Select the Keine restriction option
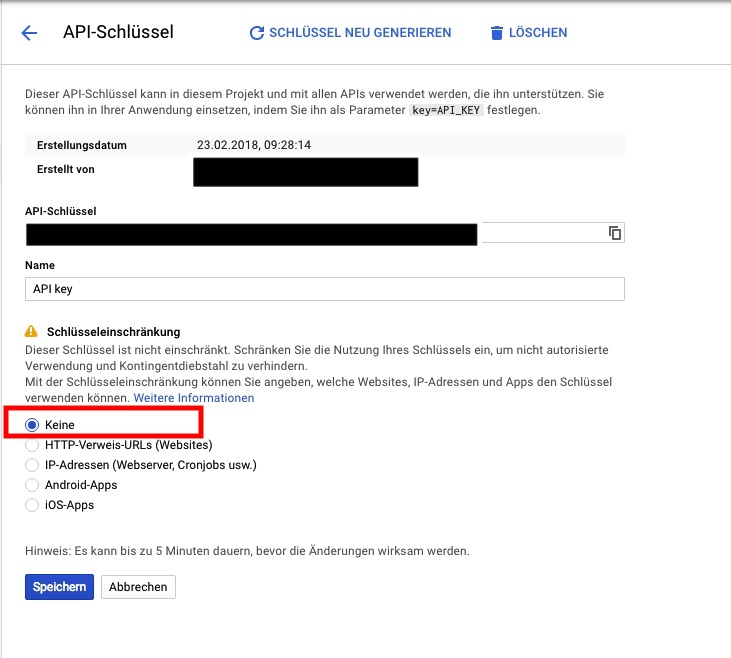Image resolution: width=731 pixels, height=658 pixels. click(x=32, y=425)
